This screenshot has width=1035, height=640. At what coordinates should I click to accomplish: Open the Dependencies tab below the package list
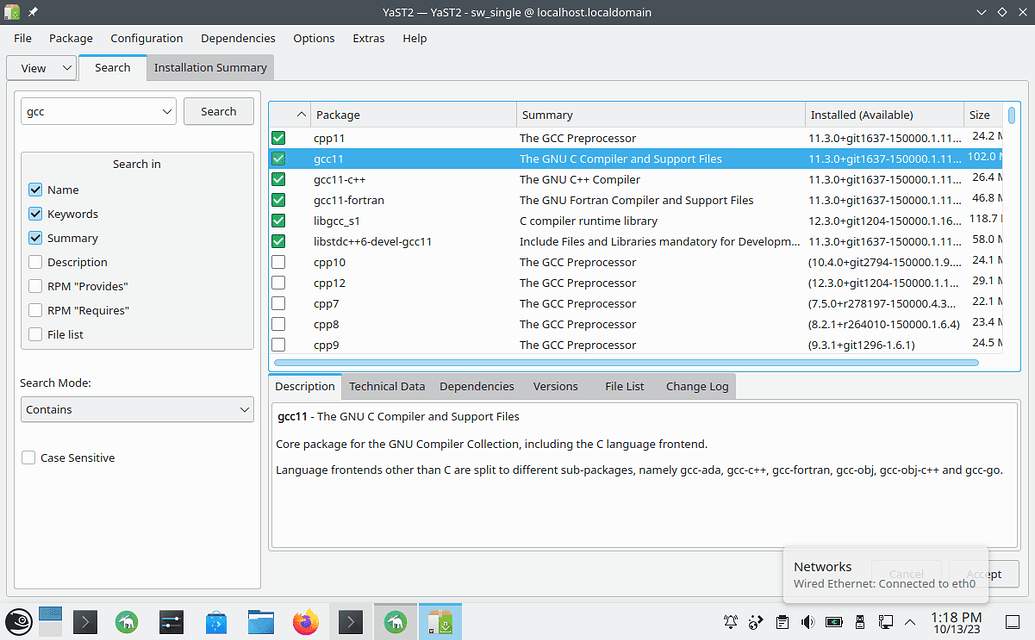click(x=477, y=387)
